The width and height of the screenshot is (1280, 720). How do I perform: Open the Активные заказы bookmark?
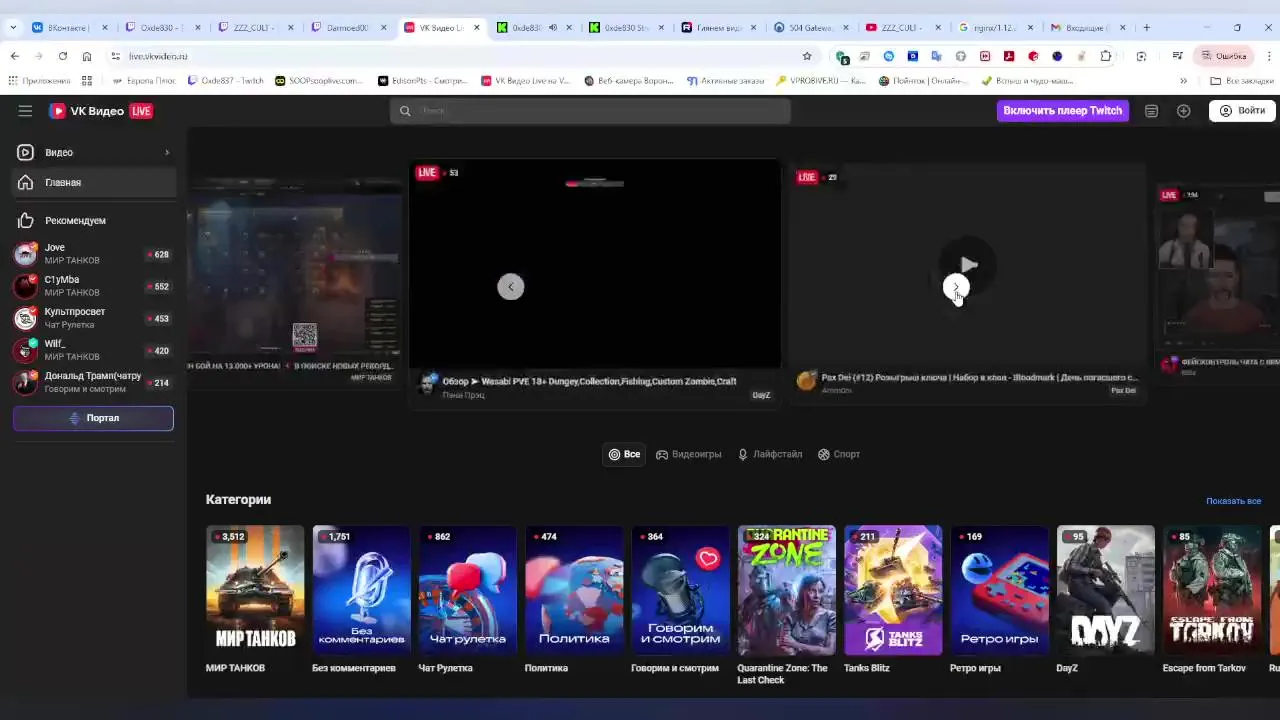725,80
